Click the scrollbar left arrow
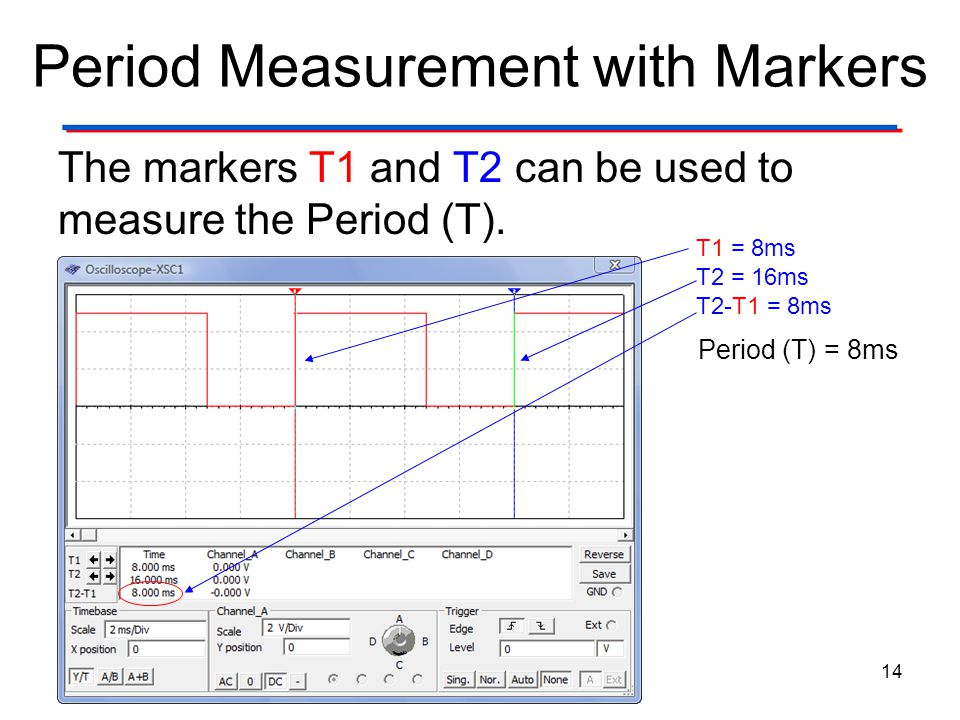The image size is (960, 720). click(73, 535)
